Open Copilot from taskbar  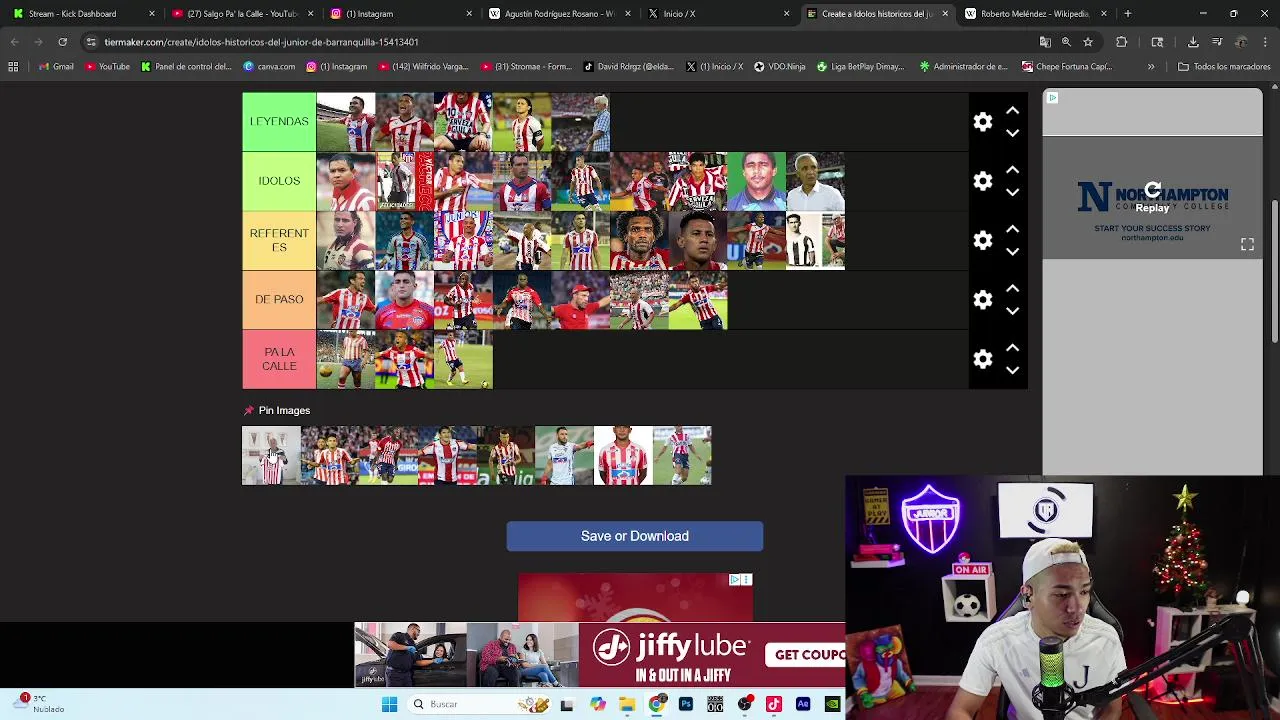click(x=598, y=704)
